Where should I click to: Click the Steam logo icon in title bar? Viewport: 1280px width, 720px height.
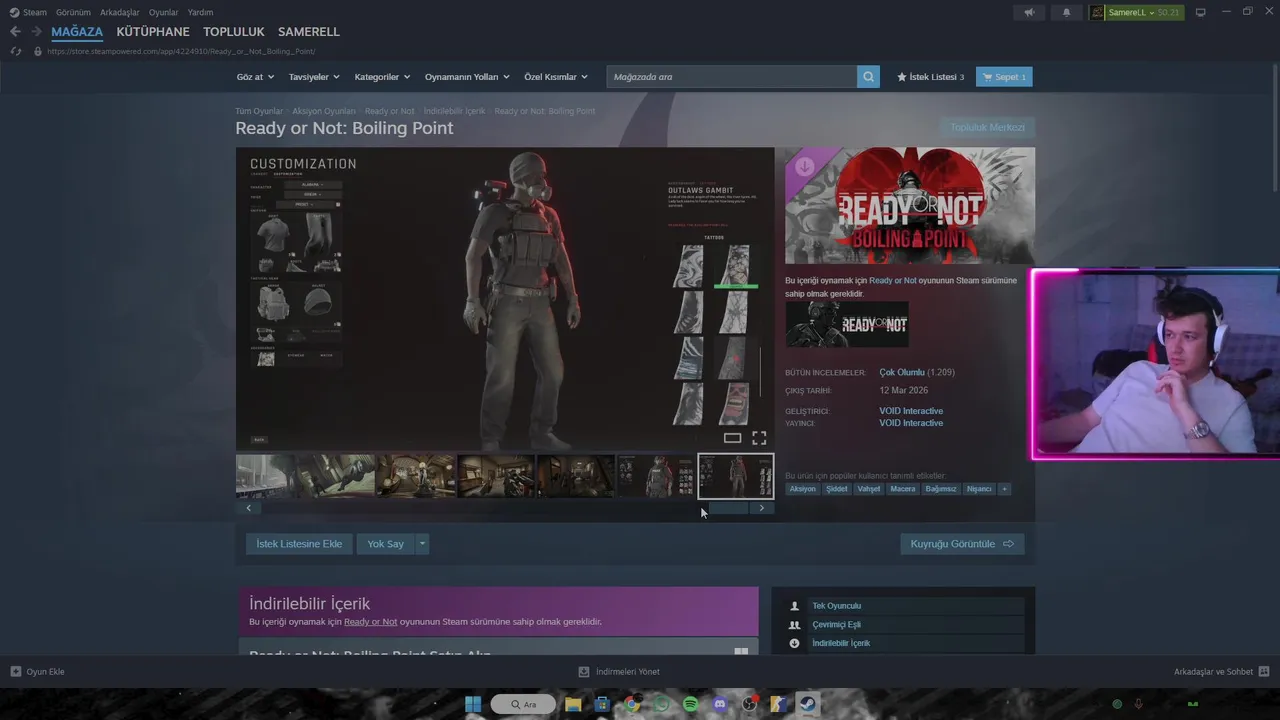[x=14, y=12]
